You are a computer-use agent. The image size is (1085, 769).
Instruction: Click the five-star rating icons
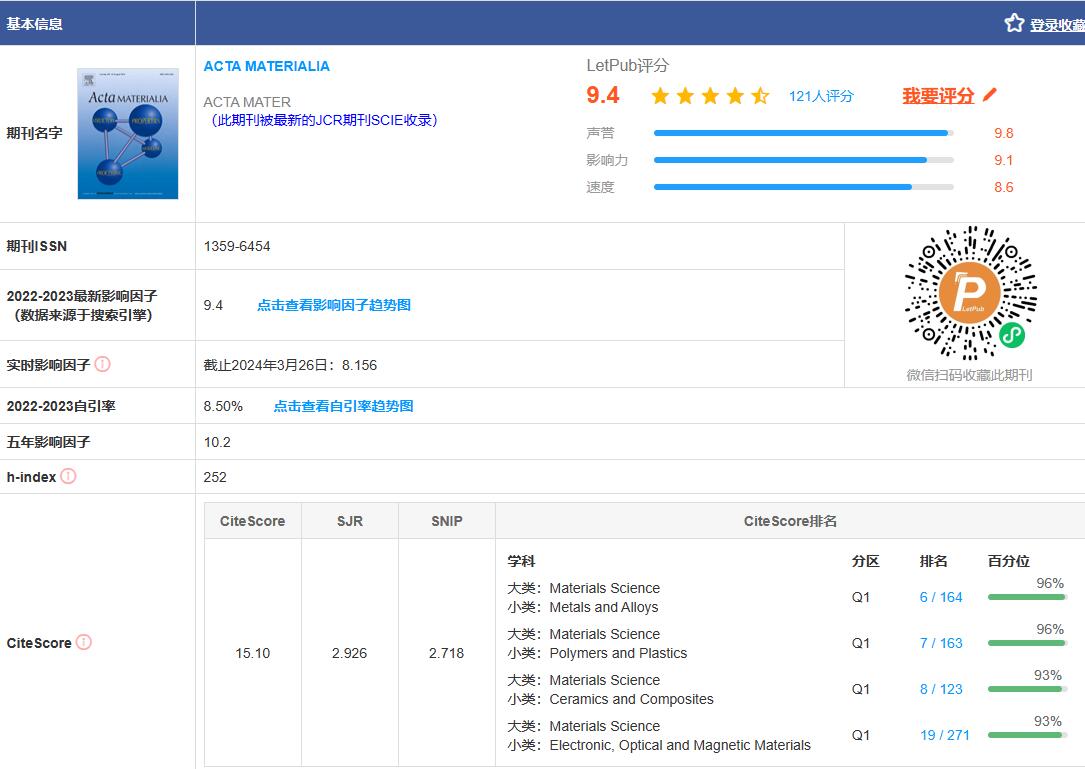coord(709,96)
